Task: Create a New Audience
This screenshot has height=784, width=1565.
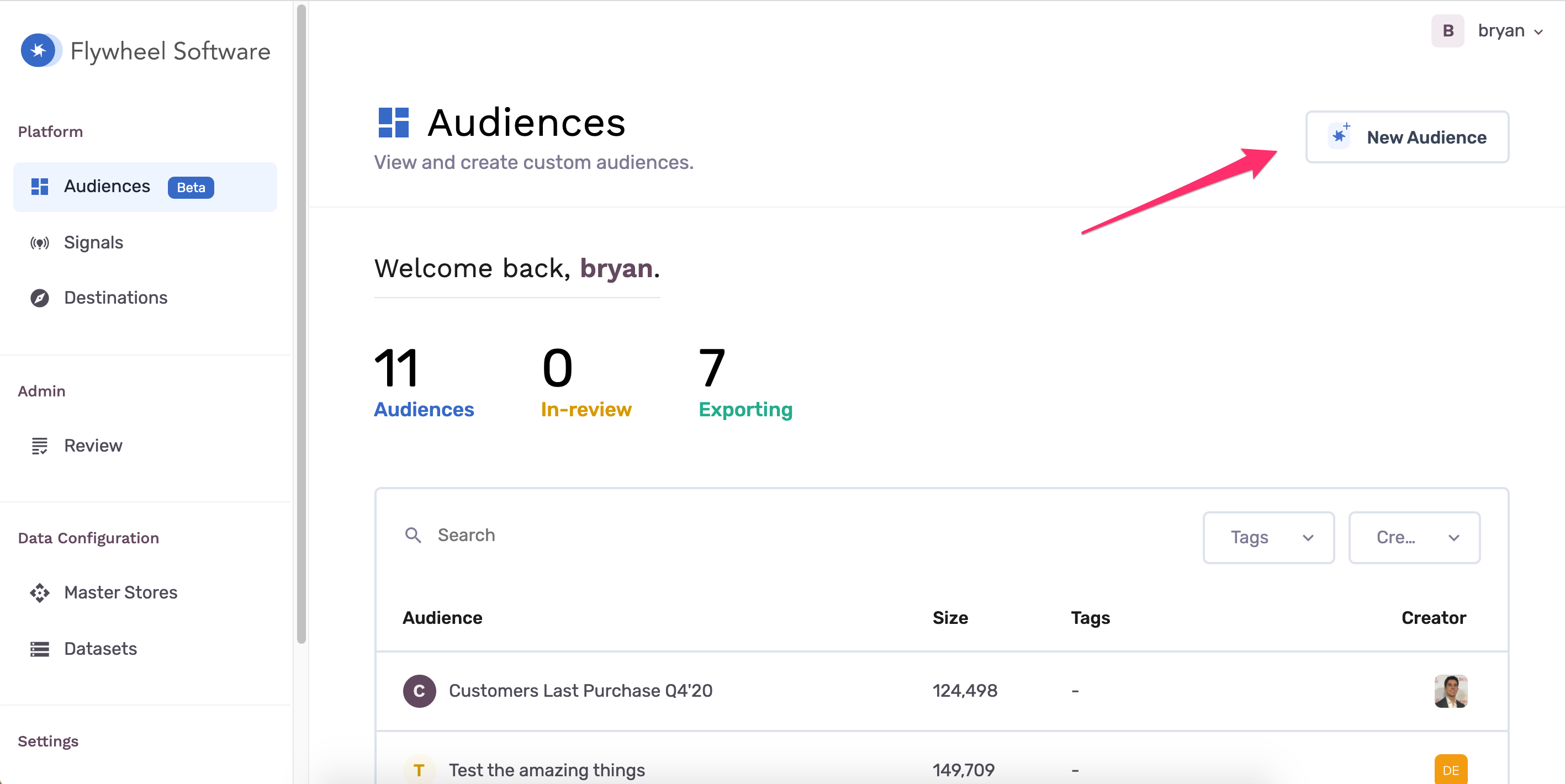Action: coord(1407,136)
